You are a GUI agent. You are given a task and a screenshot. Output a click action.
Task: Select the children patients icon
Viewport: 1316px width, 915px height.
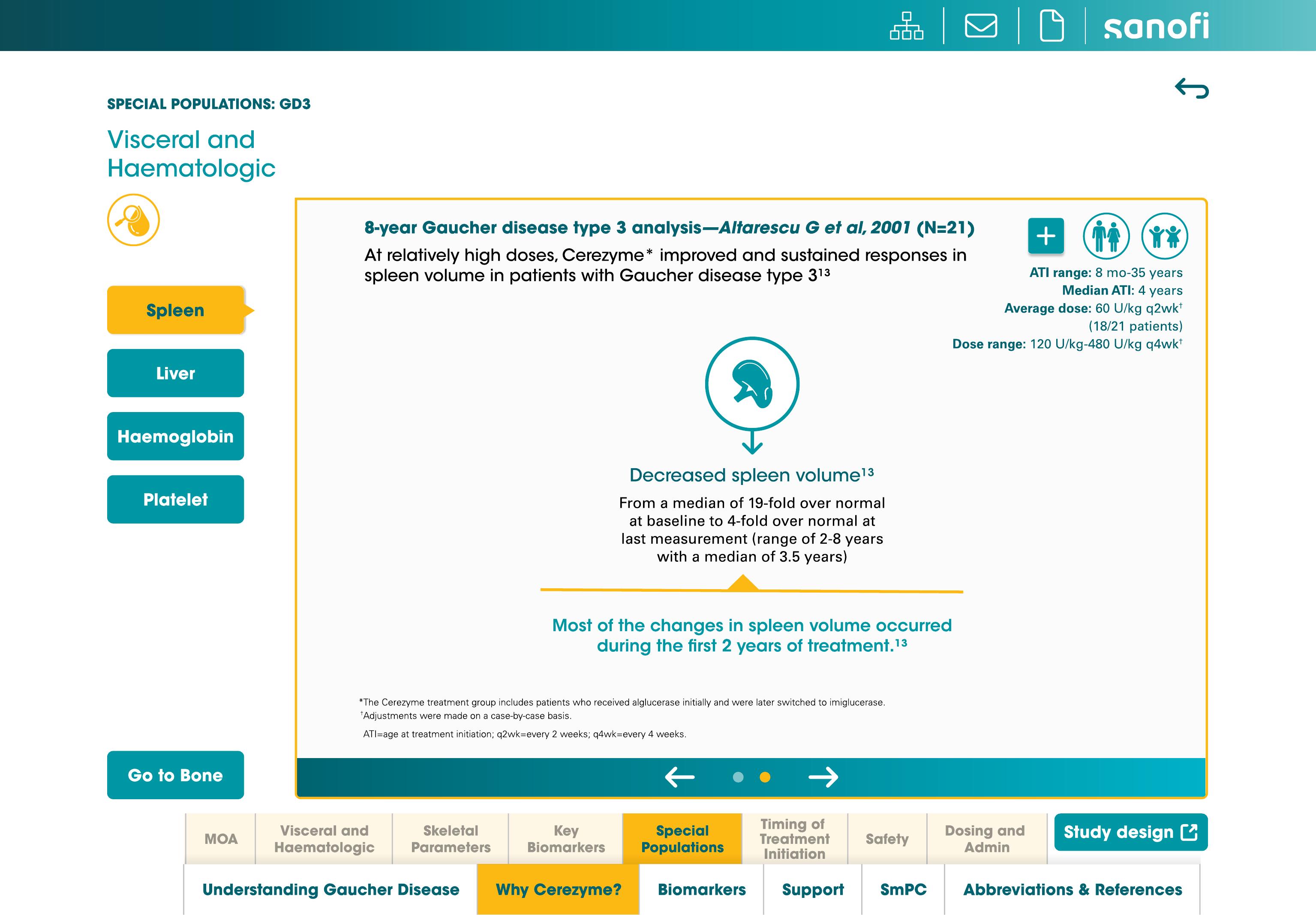click(x=1165, y=236)
